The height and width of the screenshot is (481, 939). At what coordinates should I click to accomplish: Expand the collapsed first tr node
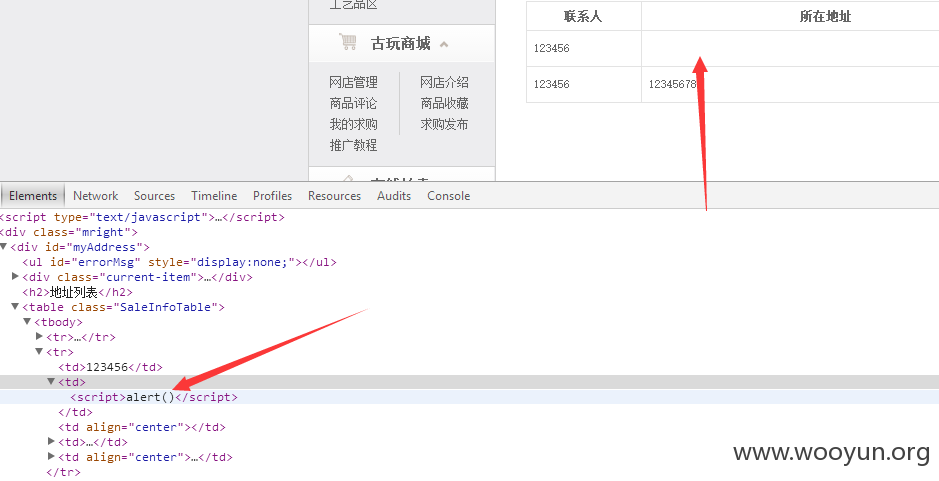pyautogui.click(x=40, y=336)
